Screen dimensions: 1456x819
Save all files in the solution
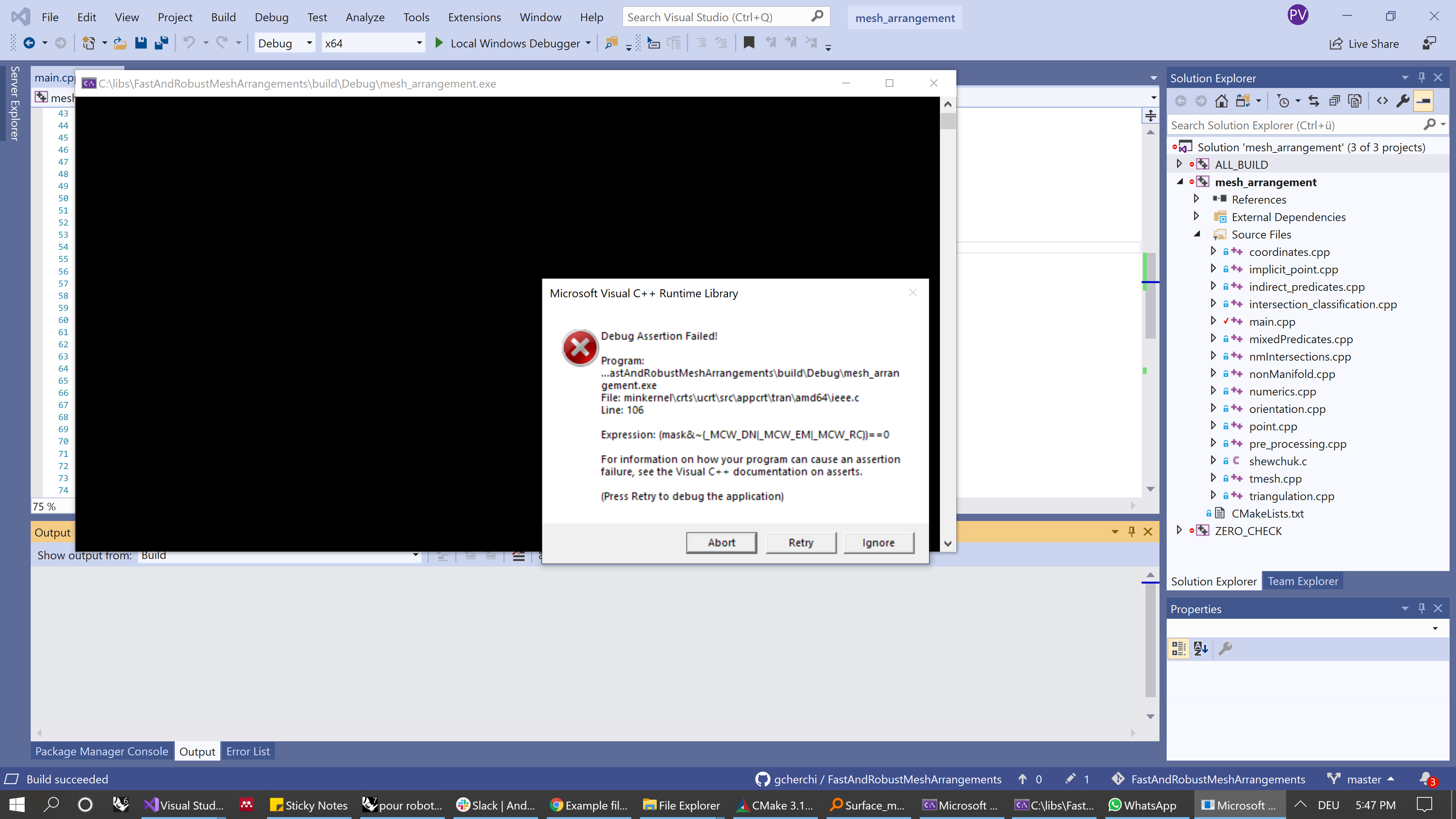click(162, 42)
